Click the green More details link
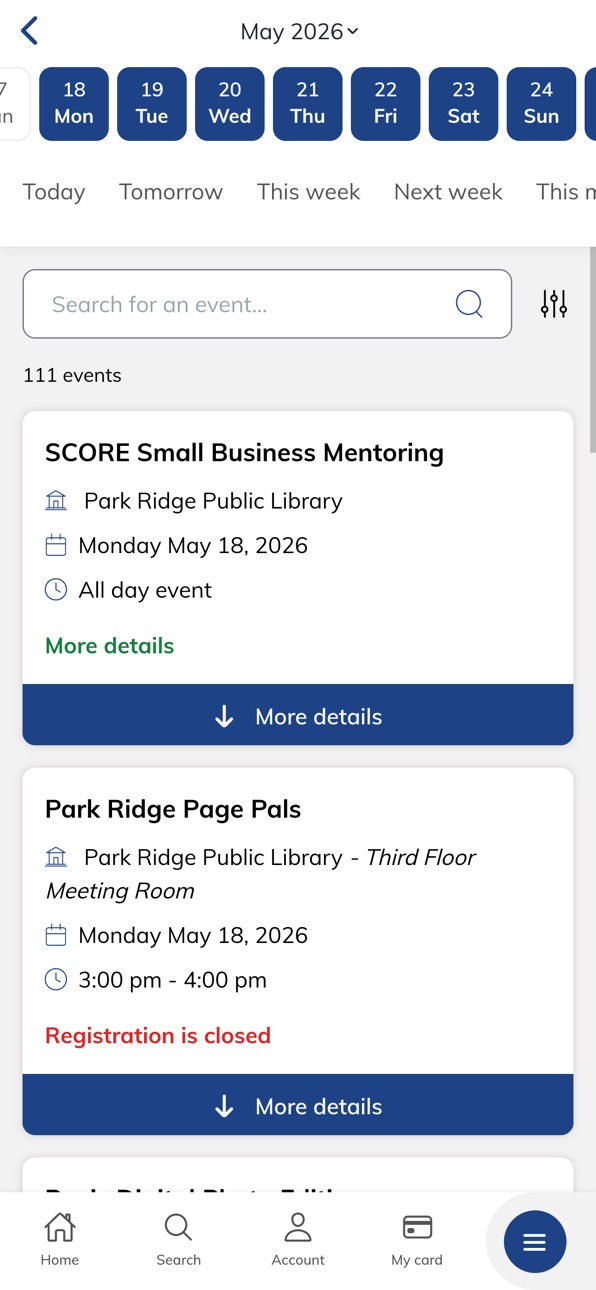The height and width of the screenshot is (1290, 596). coord(110,646)
